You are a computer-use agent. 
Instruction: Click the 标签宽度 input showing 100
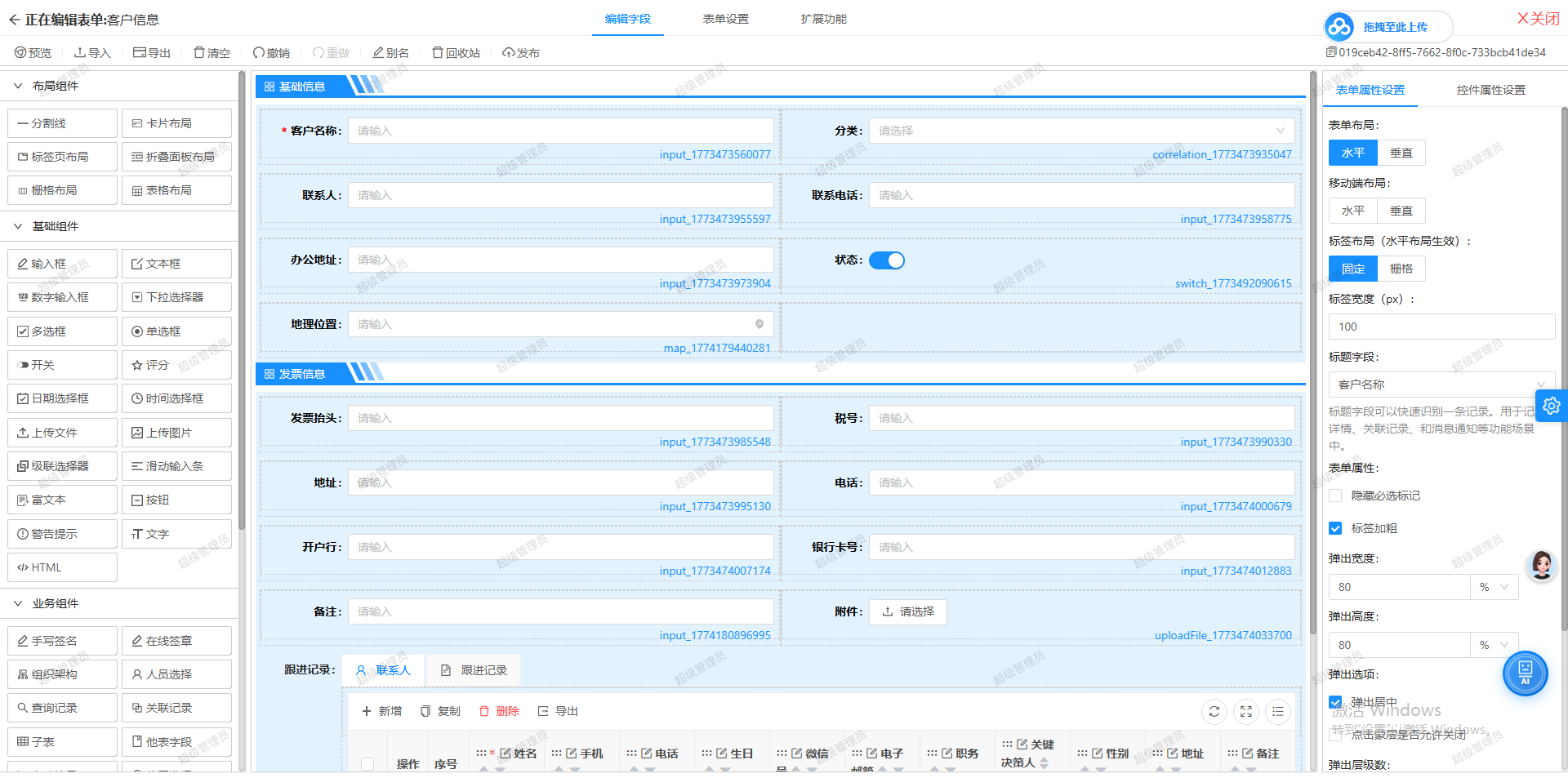(1441, 327)
